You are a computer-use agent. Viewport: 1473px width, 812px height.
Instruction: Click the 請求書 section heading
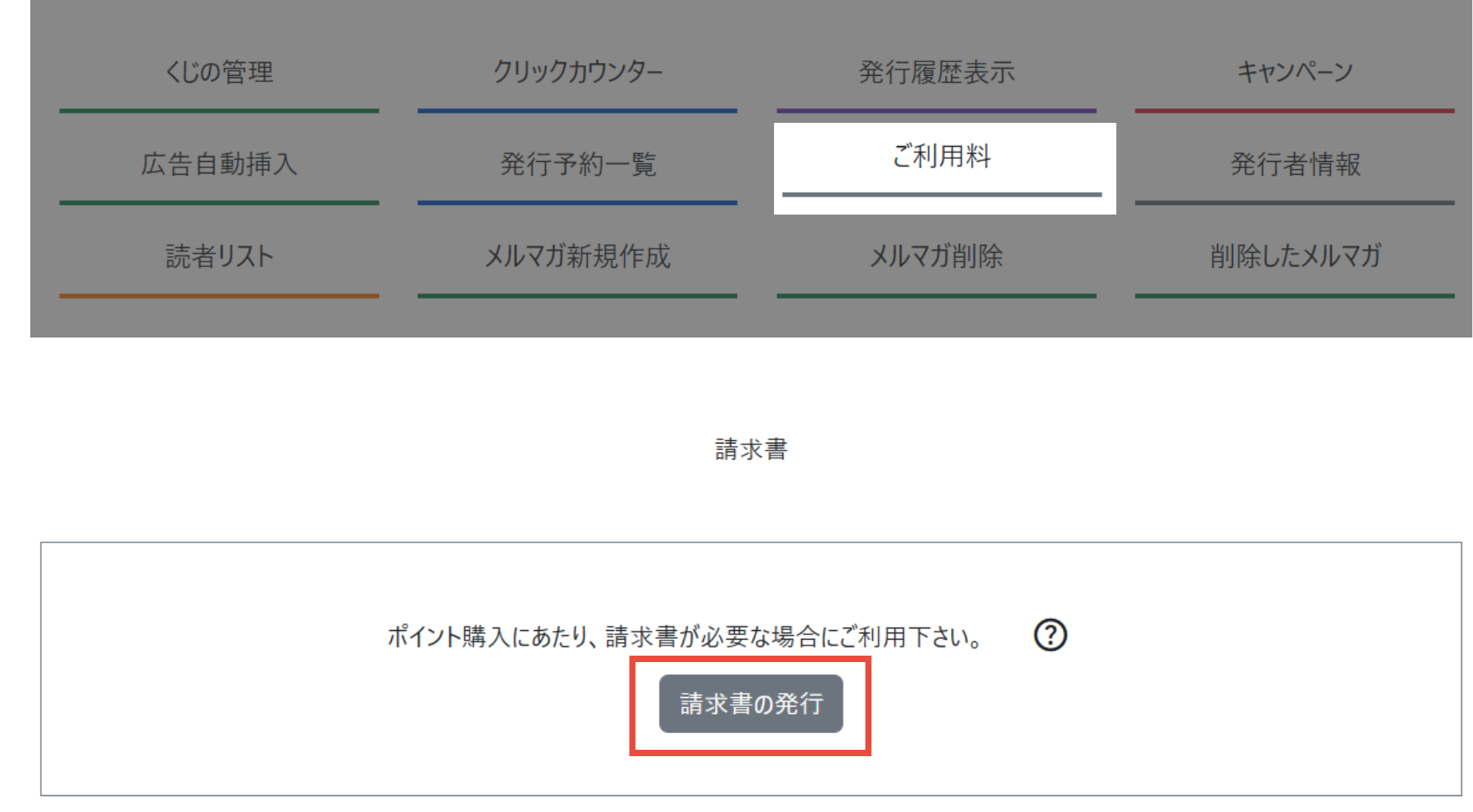pos(751,449)
